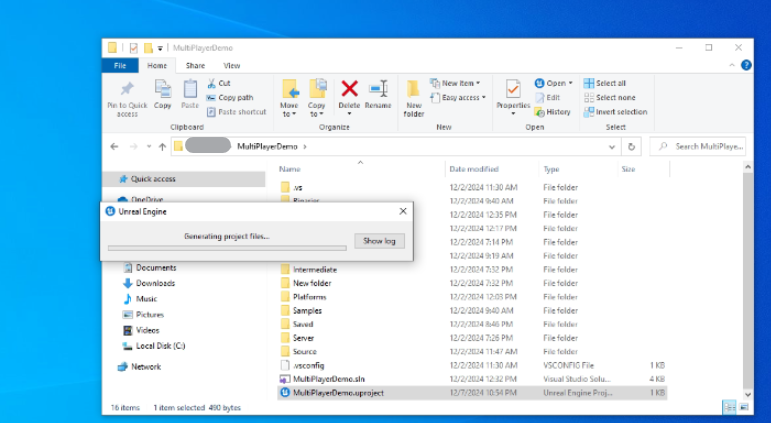Open the File menu tab

click(120, 65)
